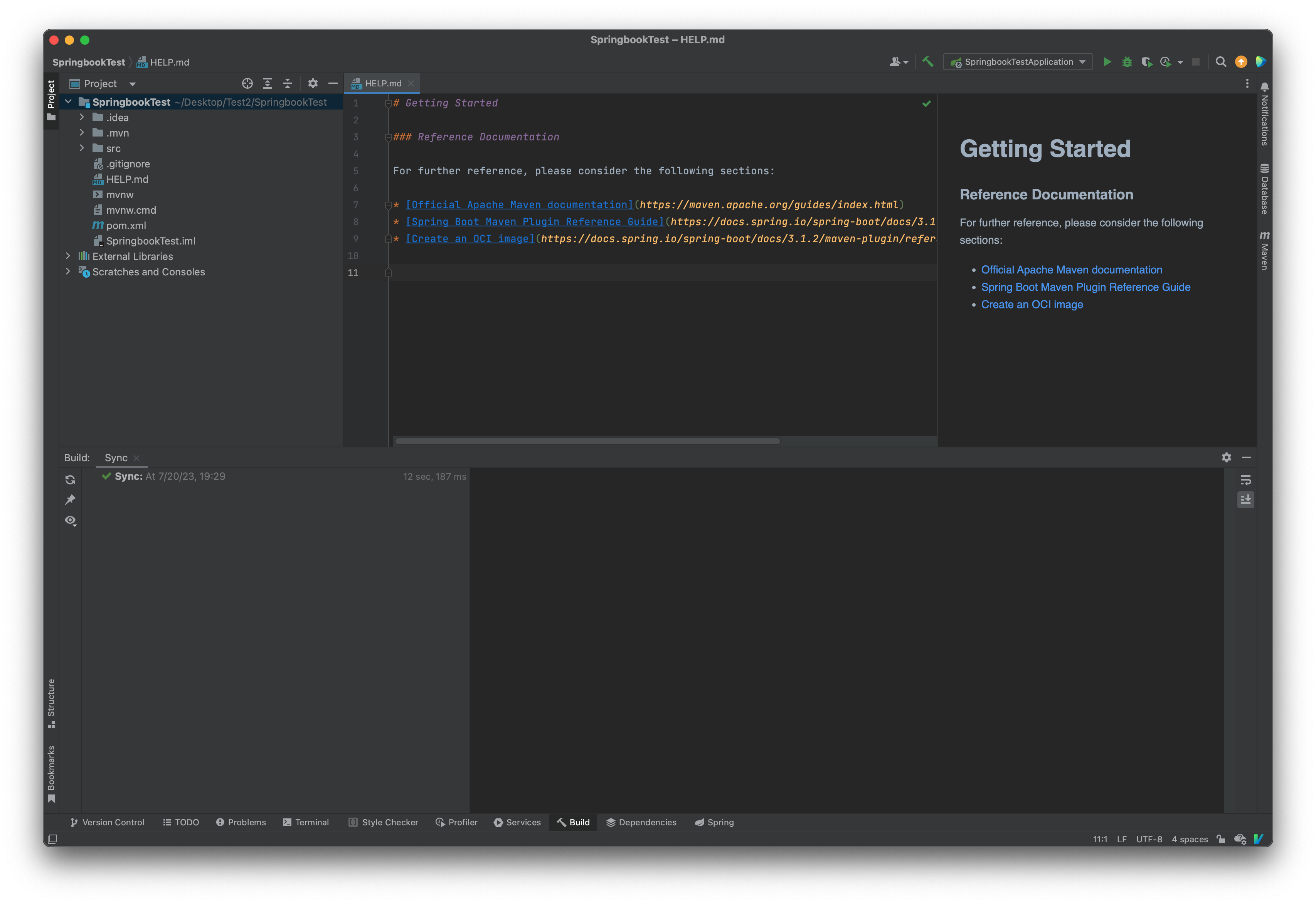Open Project panel gear options
1316x904 pixels.
pos(313,83)
